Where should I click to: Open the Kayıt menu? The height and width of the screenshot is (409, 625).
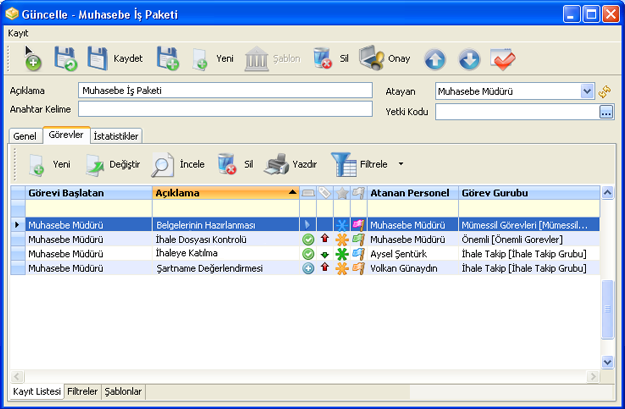tap(18, 33)
